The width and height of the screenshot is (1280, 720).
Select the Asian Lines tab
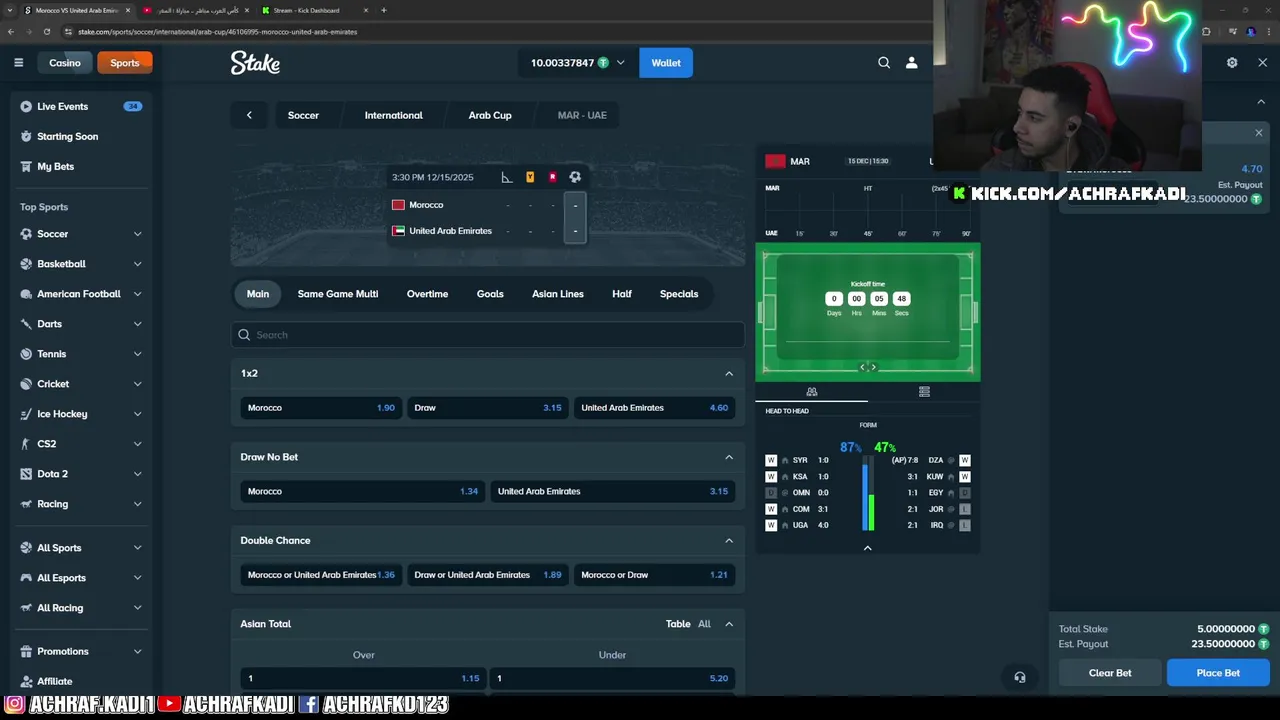tap(558, 294)
